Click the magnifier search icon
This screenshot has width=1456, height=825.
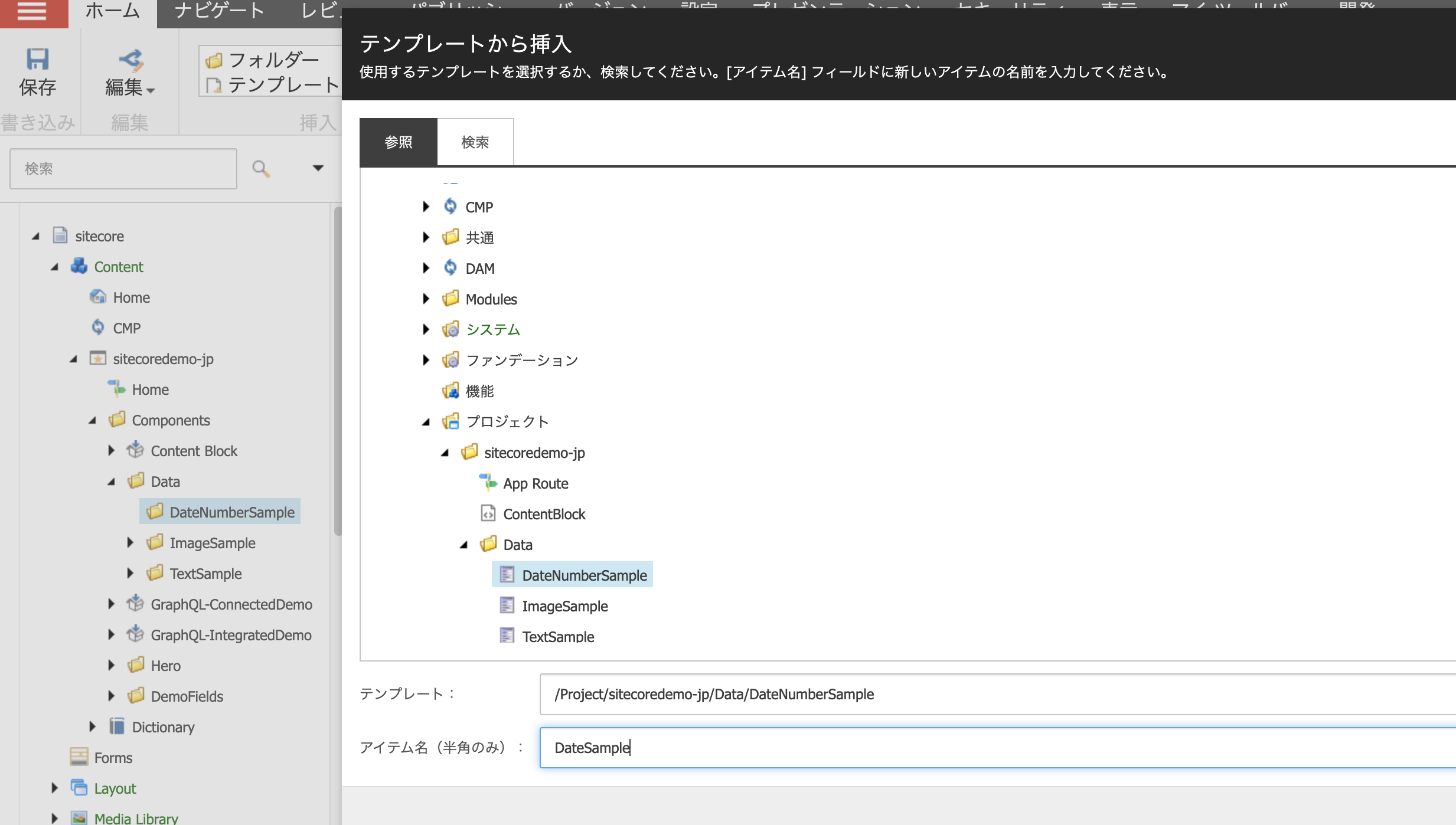click(x=261, y=169)
